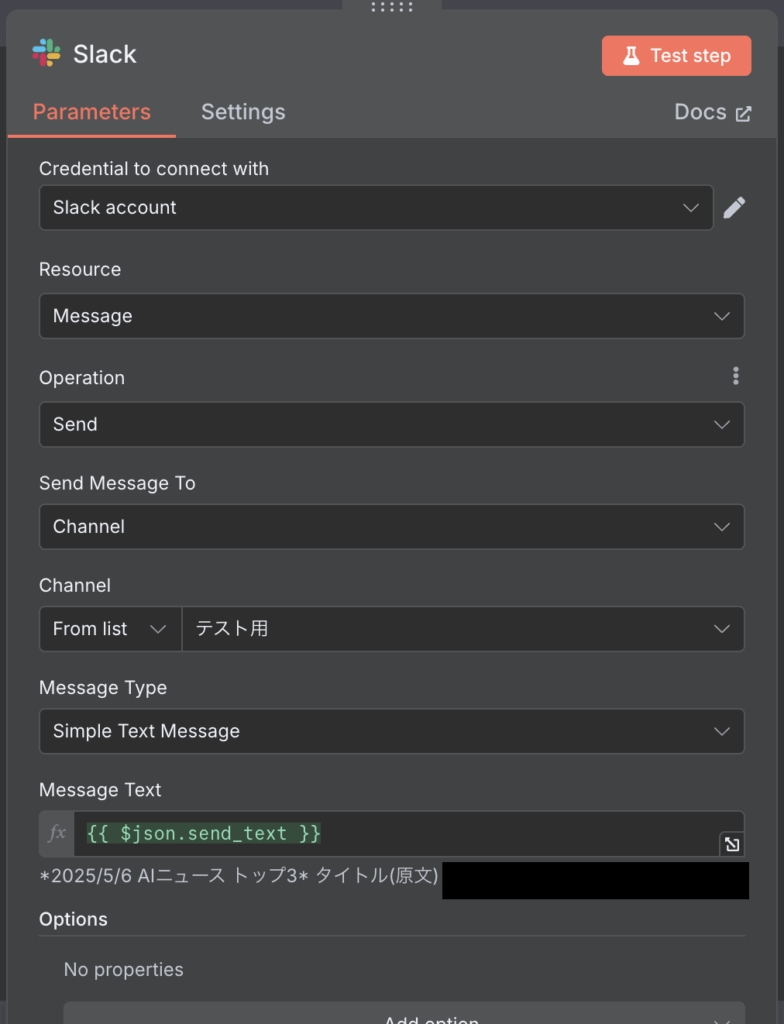Screen dimensions: 784x1024
Task: Open the Send Message To dropdown
Action: click(x=392, y=526)
